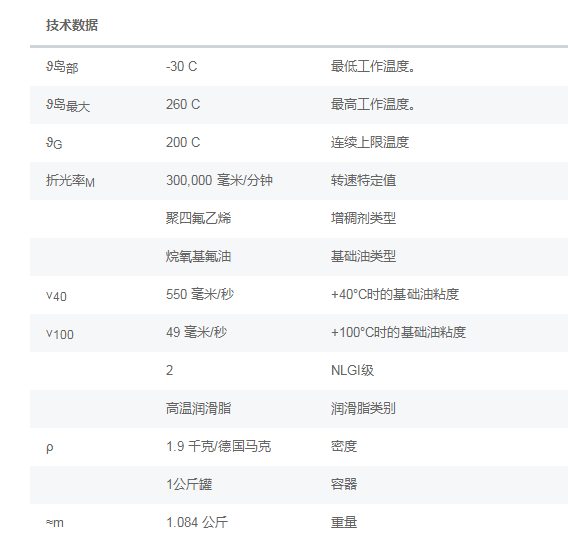Click the 转速特定值 description

coord(363,181)
